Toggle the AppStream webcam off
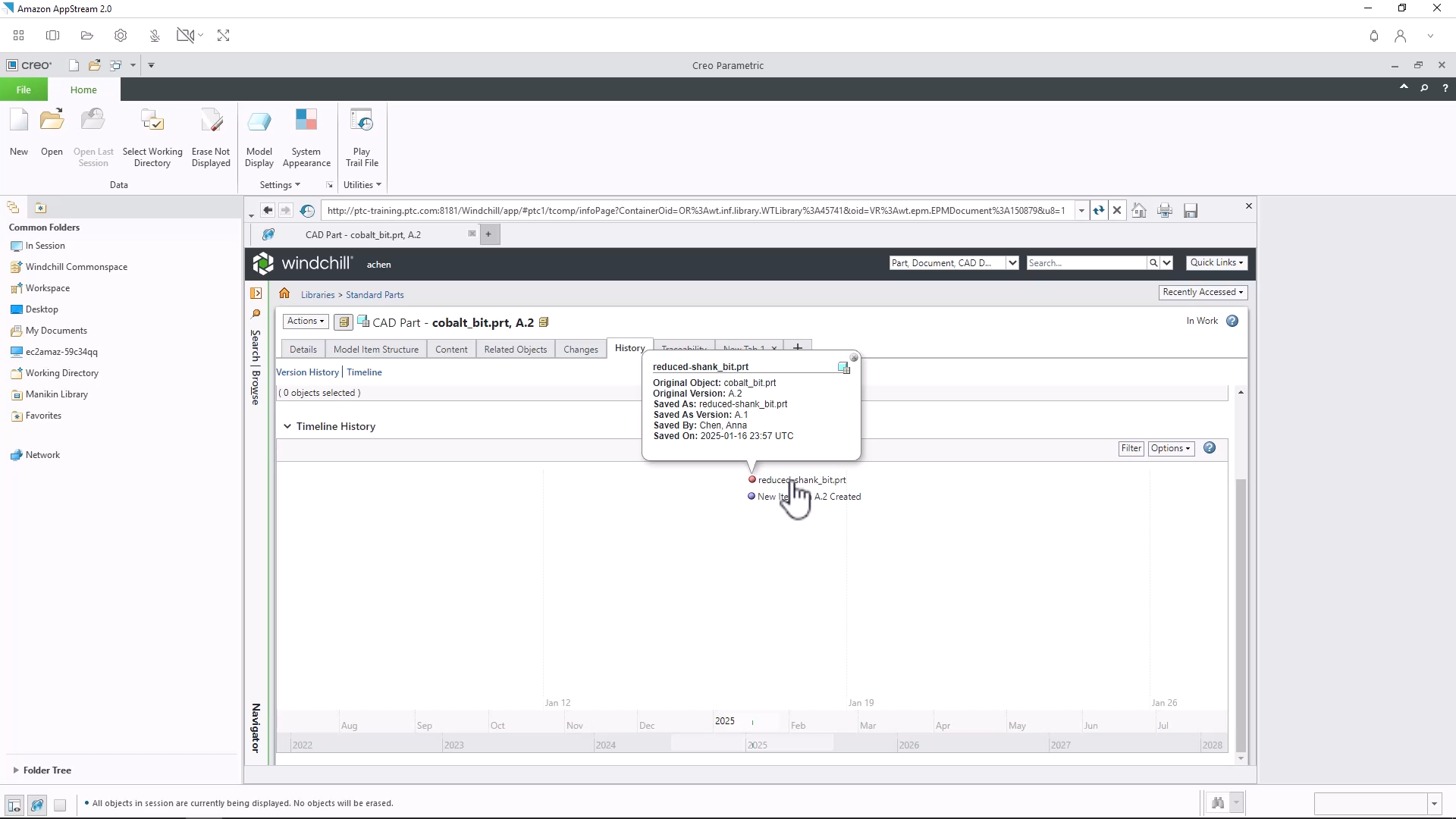 [x=186, y=35]
